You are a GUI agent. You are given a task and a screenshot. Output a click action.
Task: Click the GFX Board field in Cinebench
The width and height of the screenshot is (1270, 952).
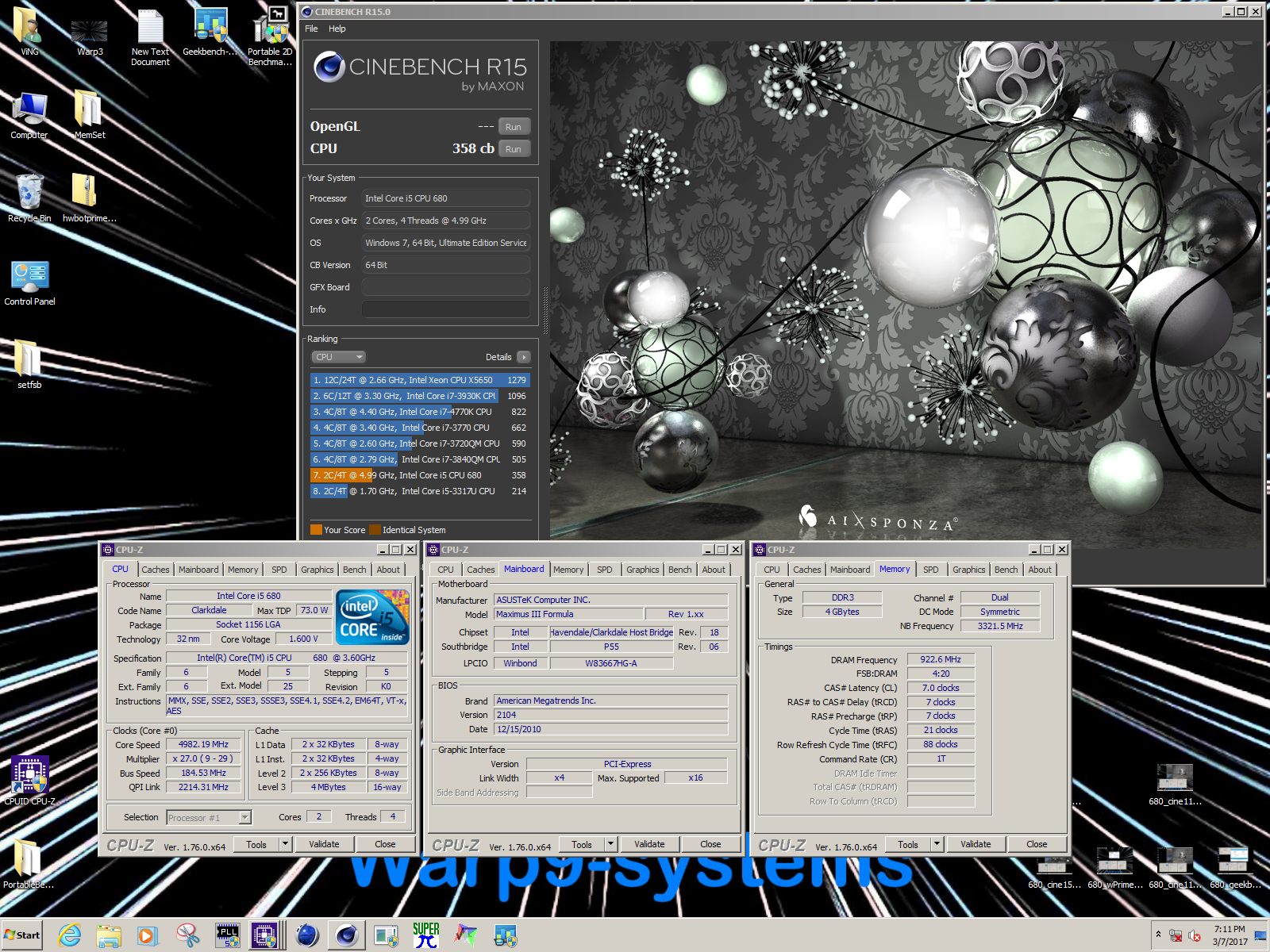(446, 287)
